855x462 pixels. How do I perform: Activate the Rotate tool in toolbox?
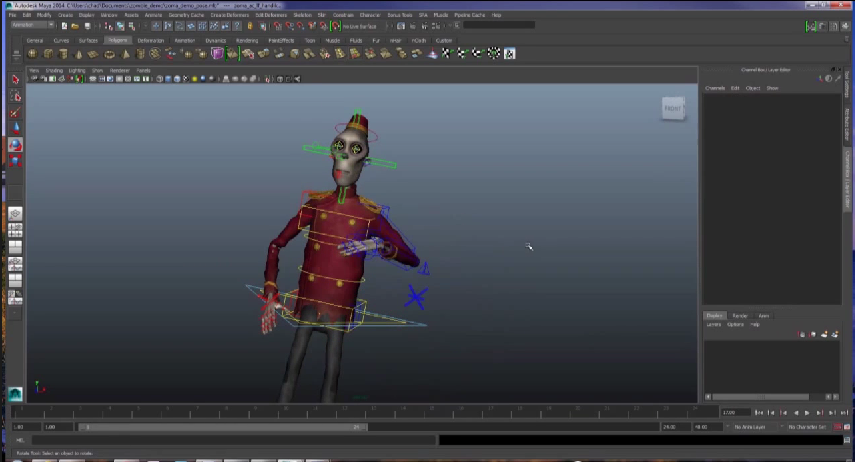pos(16,145)
